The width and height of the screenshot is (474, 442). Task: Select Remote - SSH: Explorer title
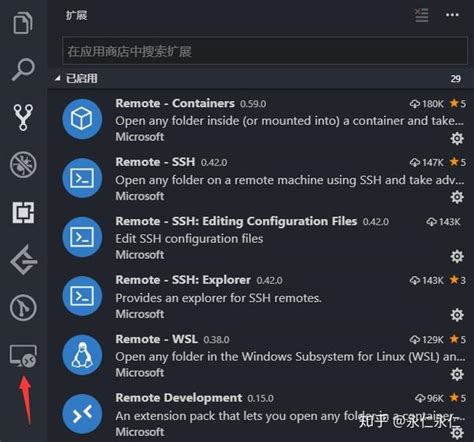pyautogui.click(x=183, y=280)
